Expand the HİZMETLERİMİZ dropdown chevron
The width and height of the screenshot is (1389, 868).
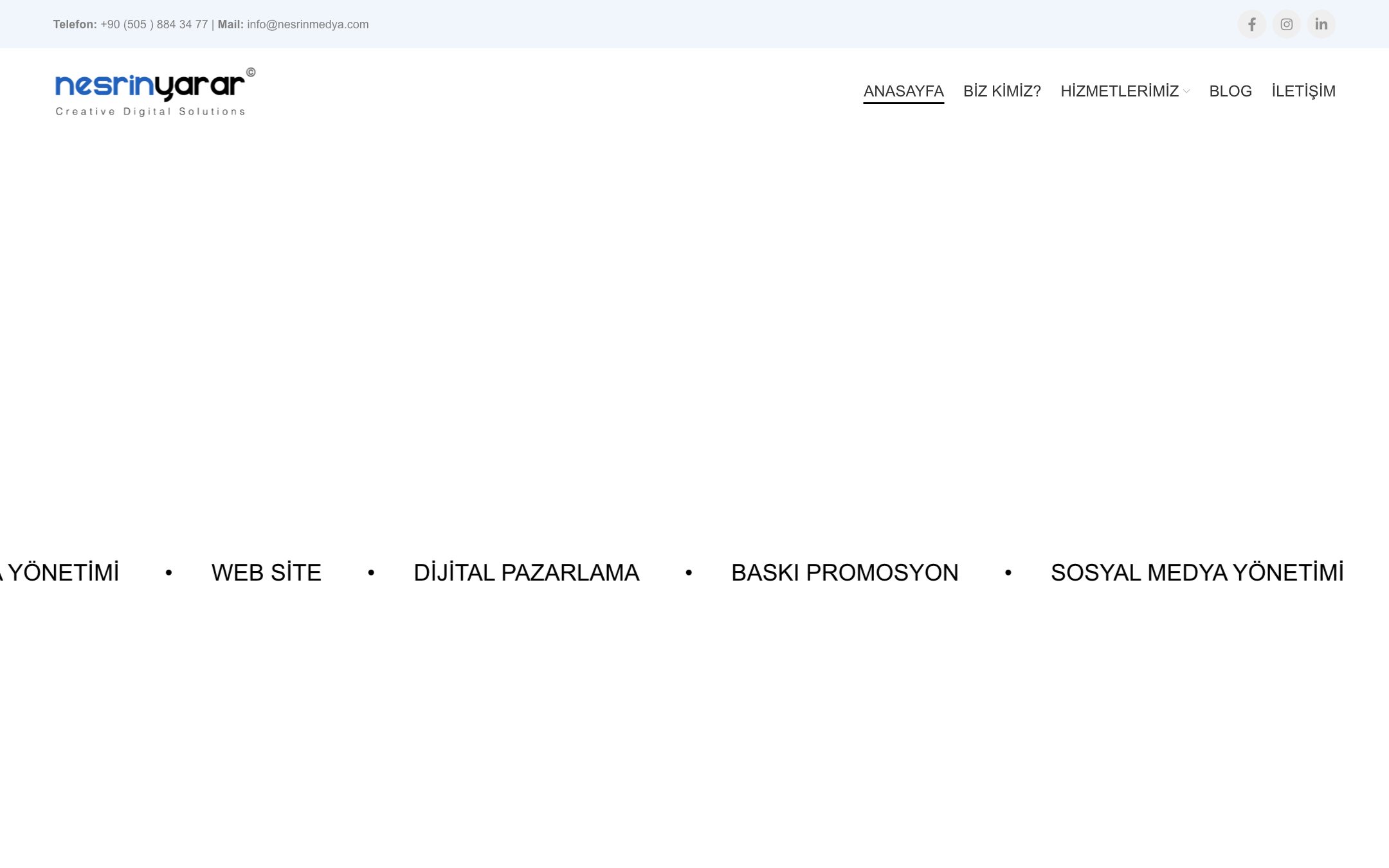coord(1186,91)
